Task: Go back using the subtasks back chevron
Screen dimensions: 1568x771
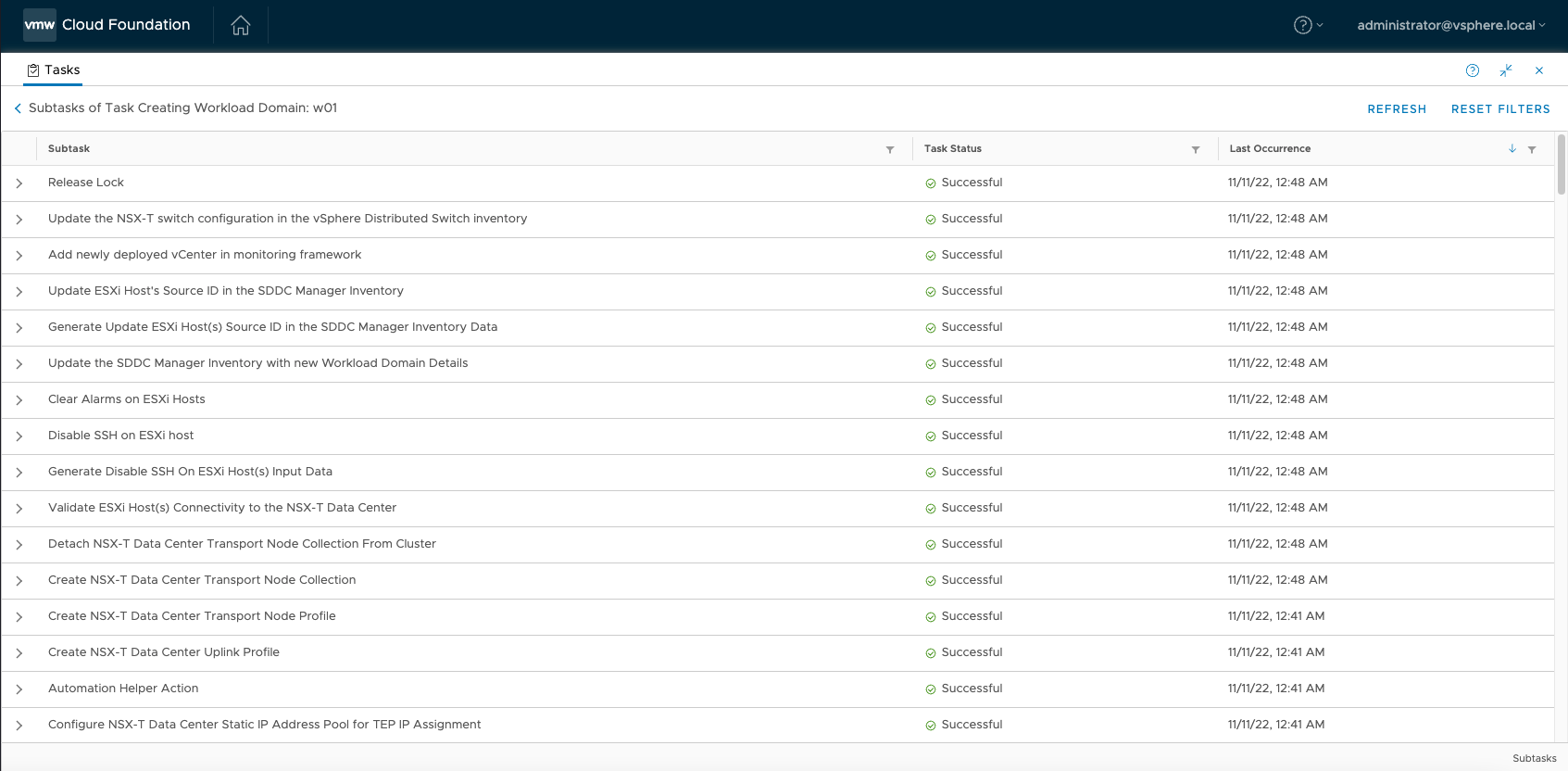Action: (x=18, y=108)
